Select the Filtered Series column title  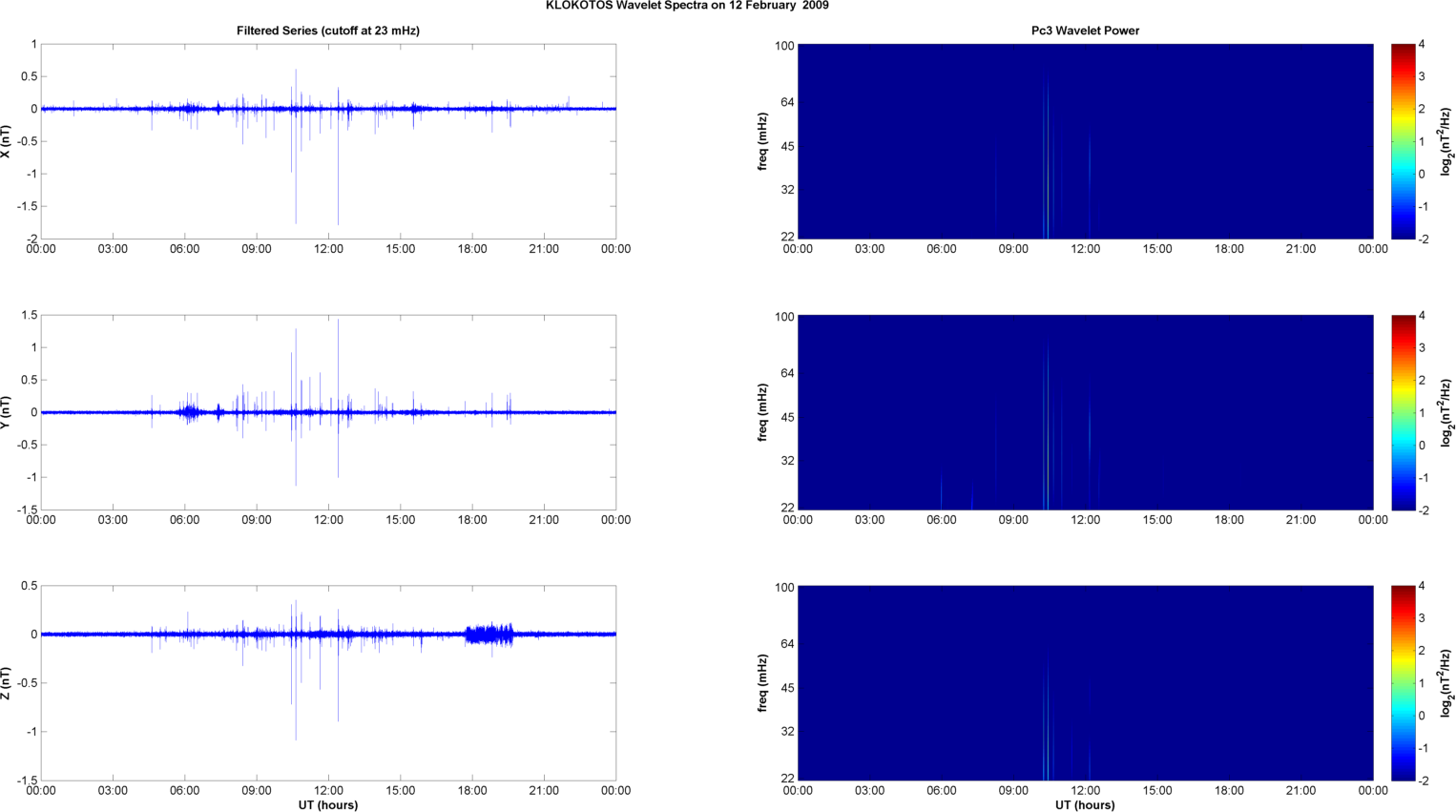(327, 31)
